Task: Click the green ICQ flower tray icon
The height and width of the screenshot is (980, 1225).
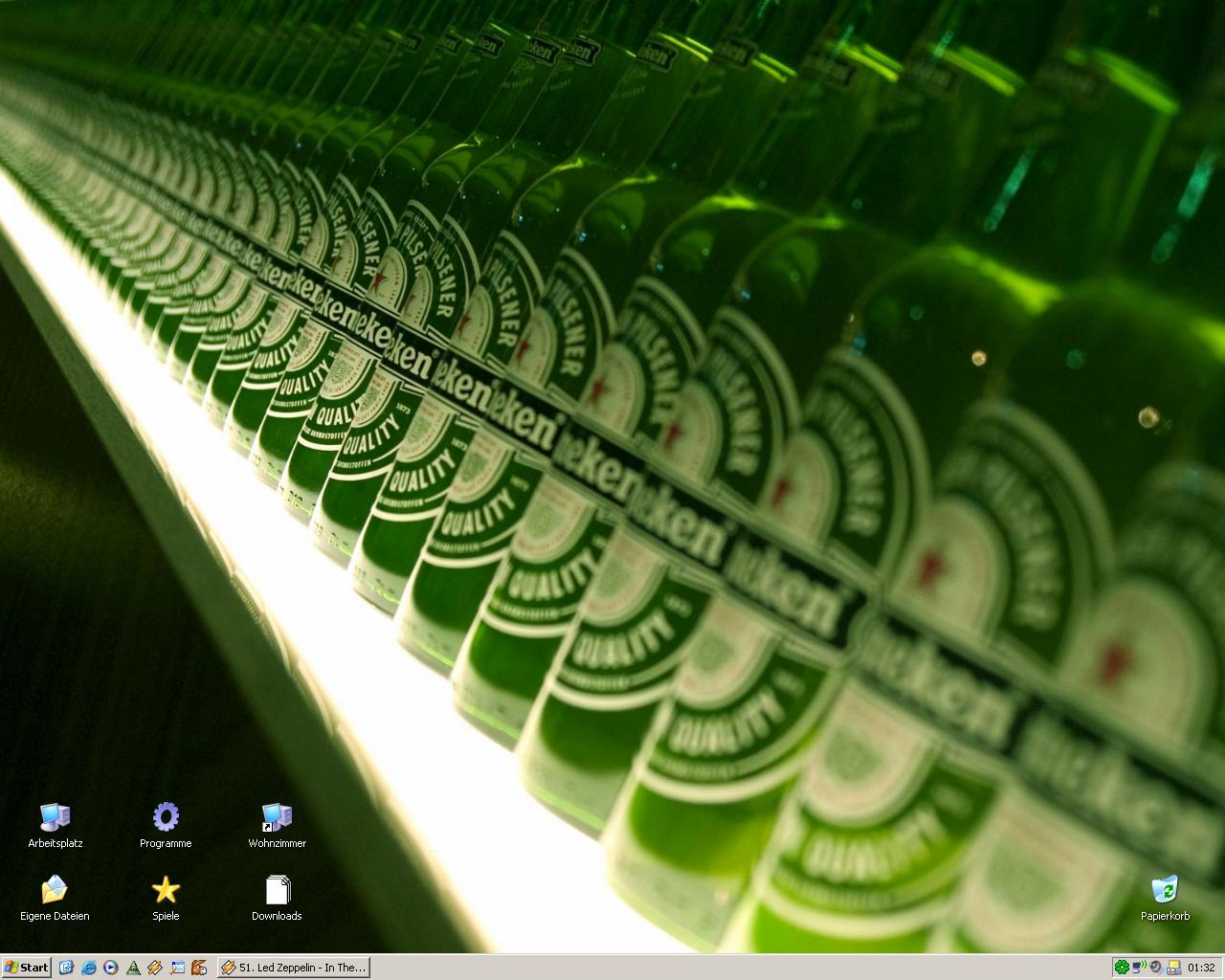Action: pyautogui.click(x=1122, y=968)
